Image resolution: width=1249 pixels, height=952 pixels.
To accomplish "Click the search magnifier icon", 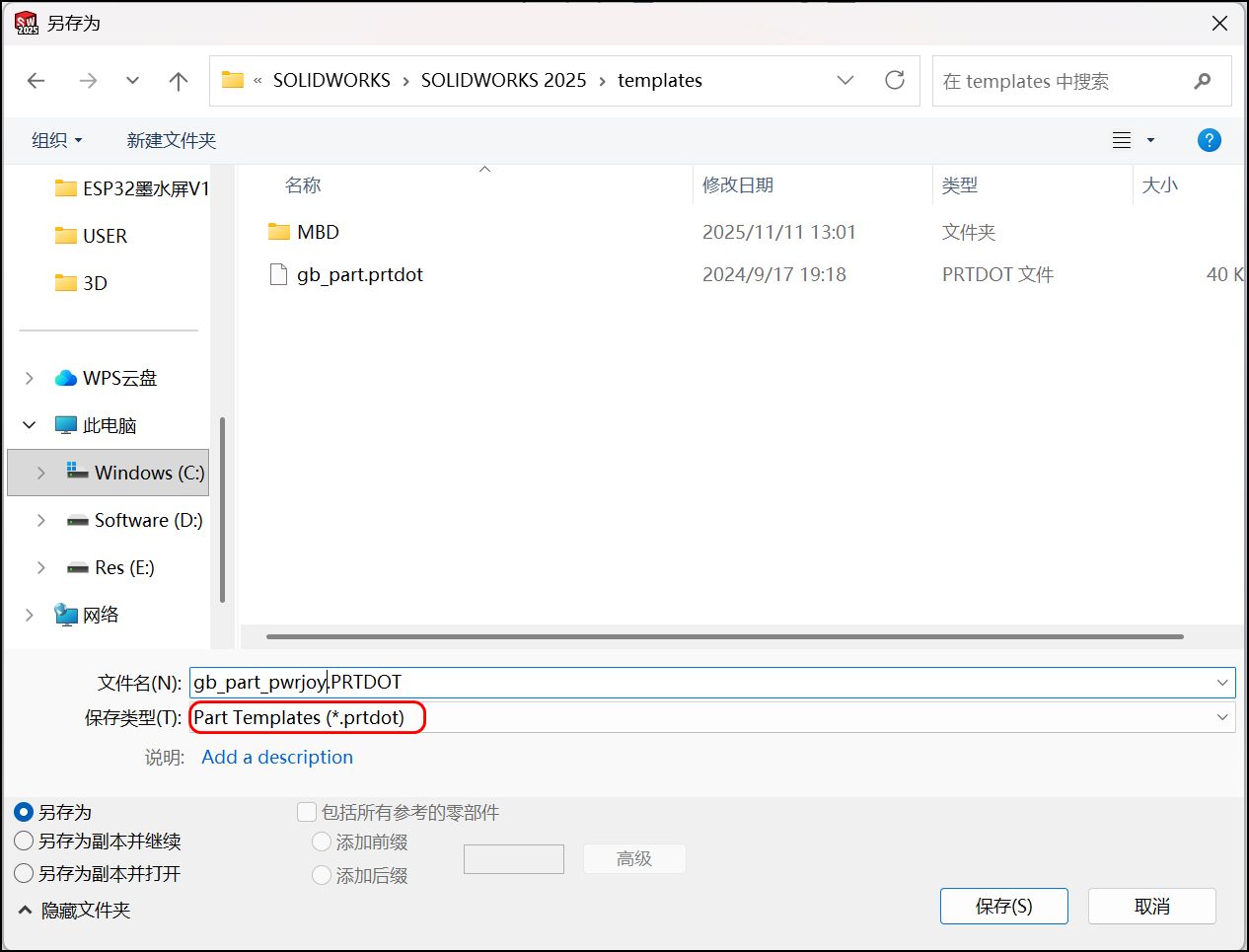I will [1202, 81].
